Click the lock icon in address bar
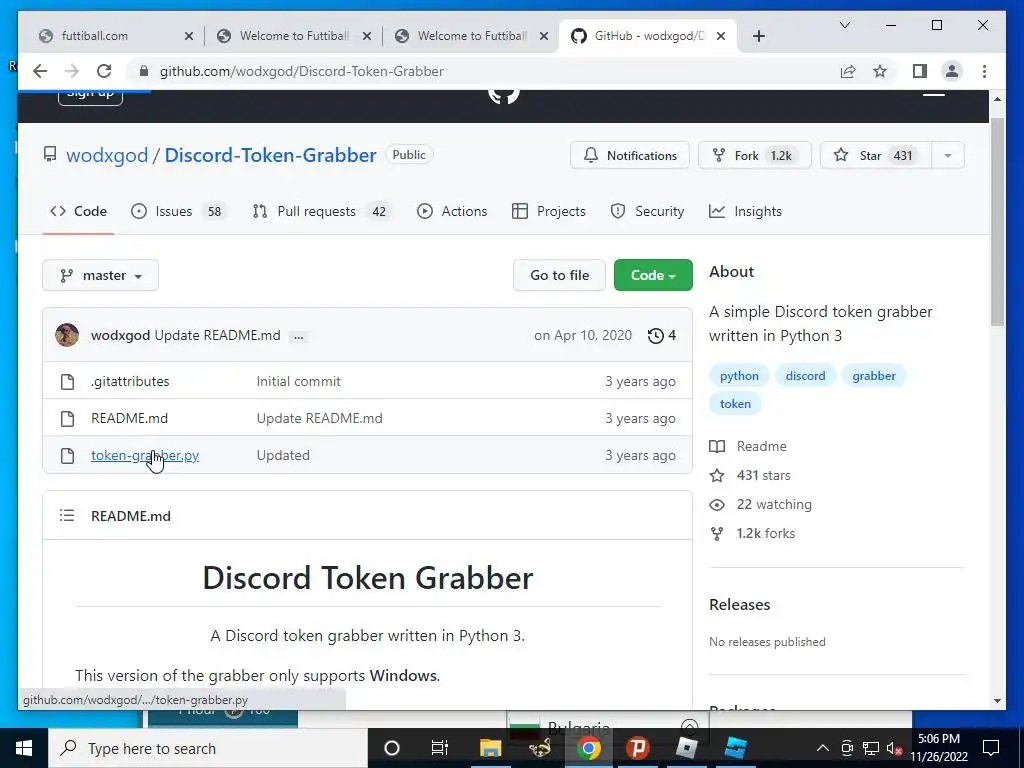The width and height of the screenshot is (1024, 768). [144, 71]
